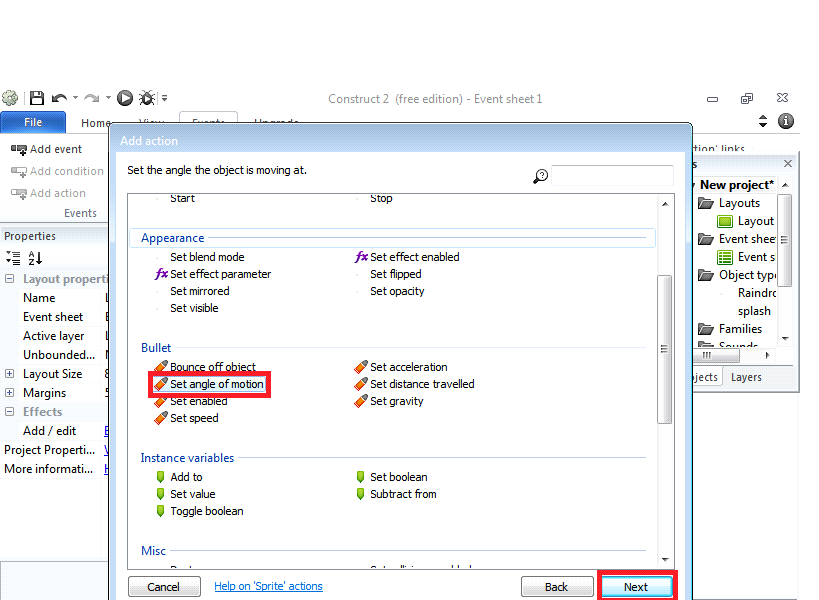Screen dimensions: 819x600
Task: Select the Layouts folder in project tree
Action: (729, 203)
